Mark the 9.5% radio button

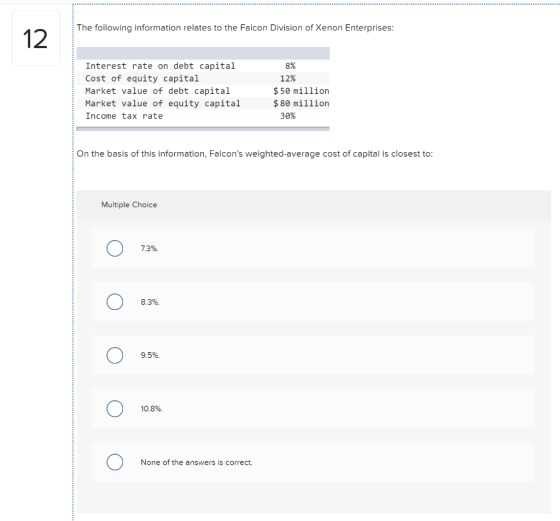115,355
